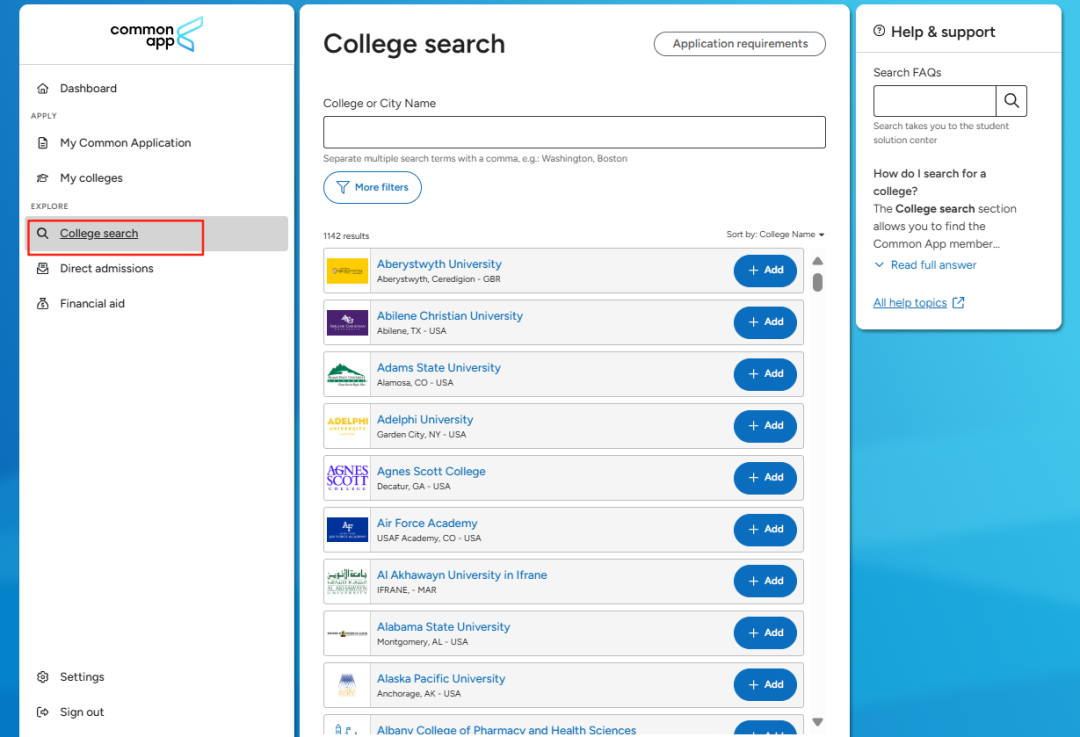Click the Common App logo

[x=156, y=34]
